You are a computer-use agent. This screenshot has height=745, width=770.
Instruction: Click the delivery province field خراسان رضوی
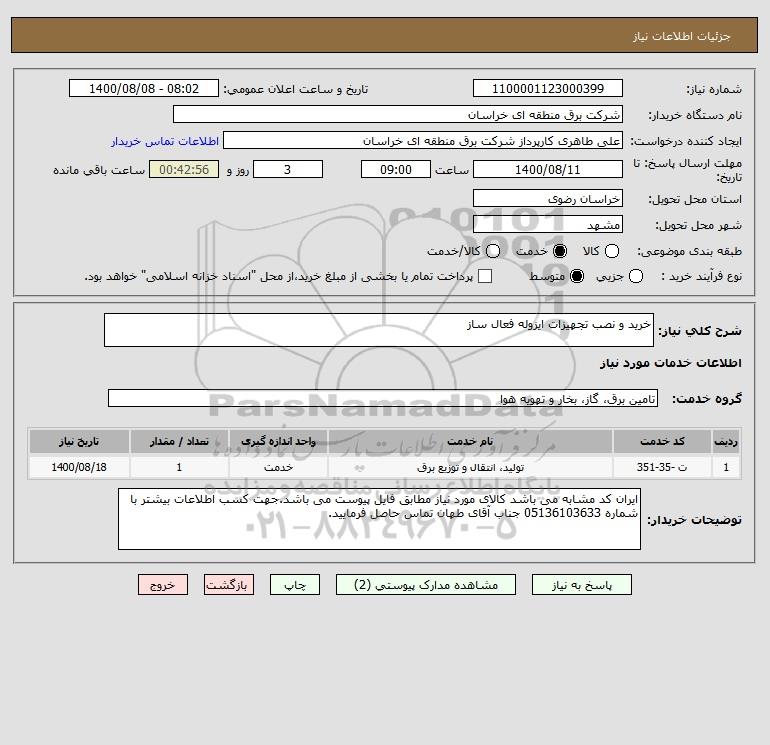(x=548, y=198)
